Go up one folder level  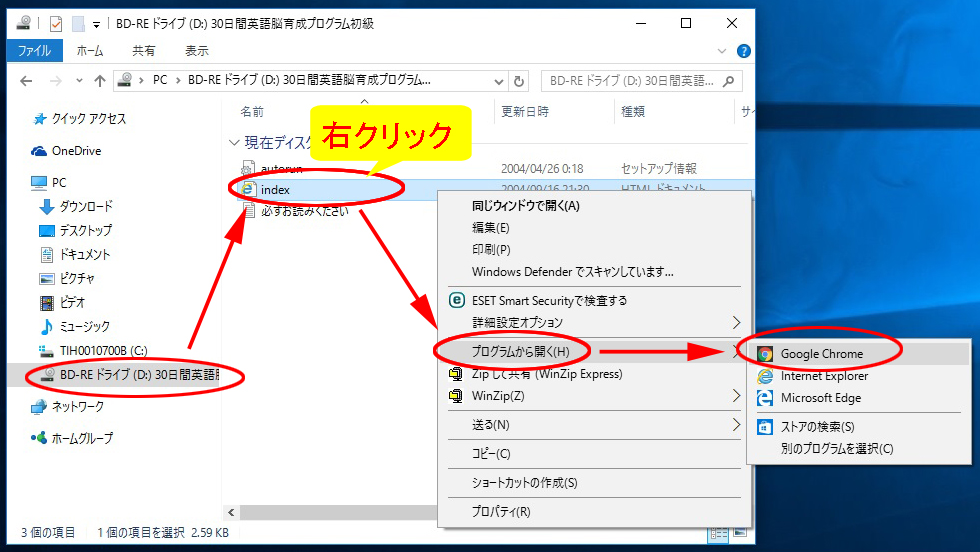[x=100, y=81]
